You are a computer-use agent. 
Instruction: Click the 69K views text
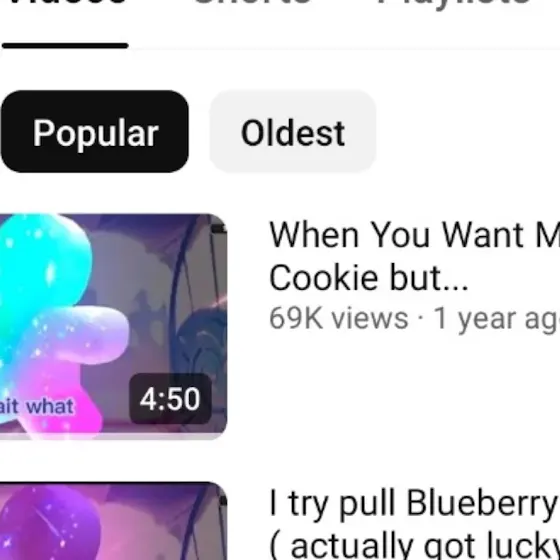[339, 318]
